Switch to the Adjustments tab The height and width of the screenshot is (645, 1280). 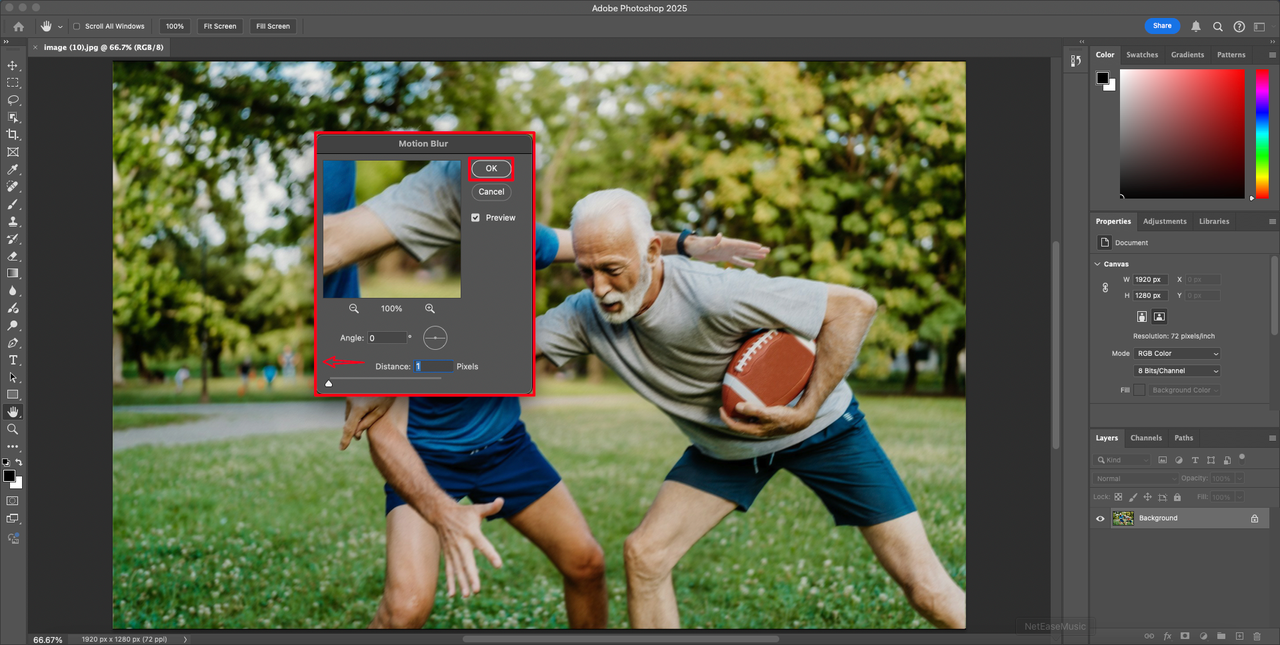pos(1164,221)
